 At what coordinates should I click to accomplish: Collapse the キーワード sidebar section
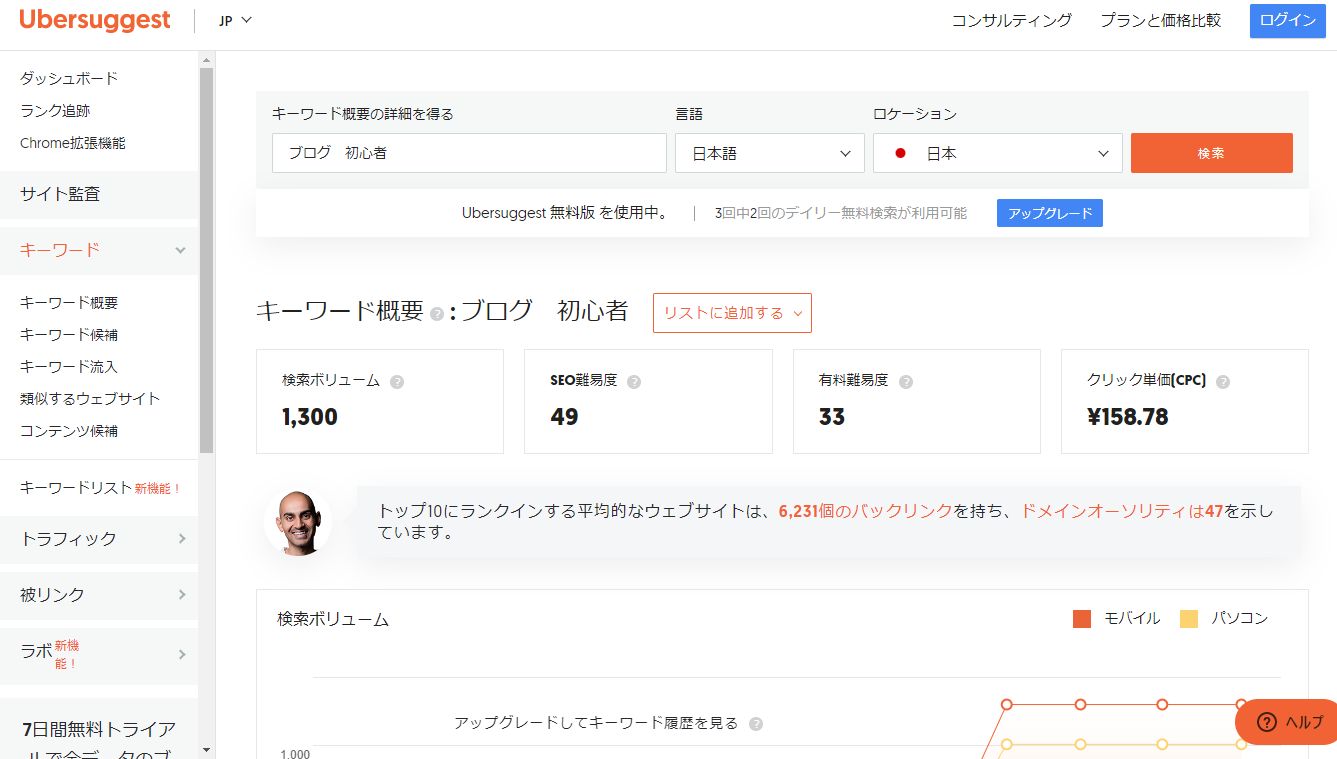pyautogui.click(x=99, y=250)
